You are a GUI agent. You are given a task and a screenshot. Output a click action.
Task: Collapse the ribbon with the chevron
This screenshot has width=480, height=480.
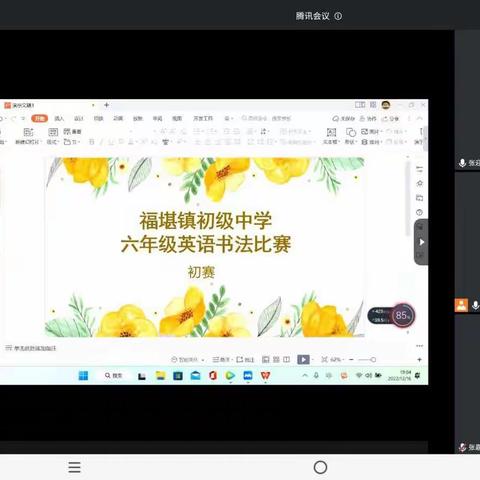[x=419, y=119]
